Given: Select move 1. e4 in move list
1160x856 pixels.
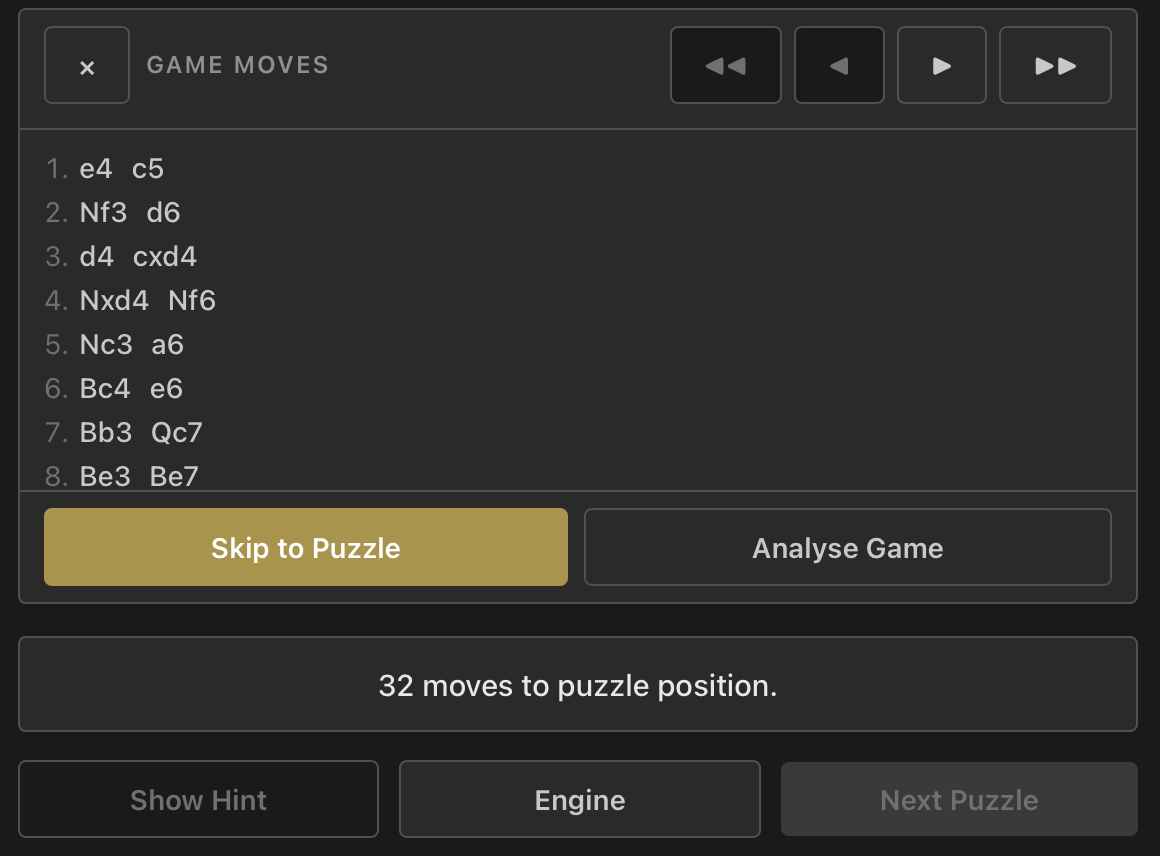Looking at the screenshot, I should click(96, 169).
